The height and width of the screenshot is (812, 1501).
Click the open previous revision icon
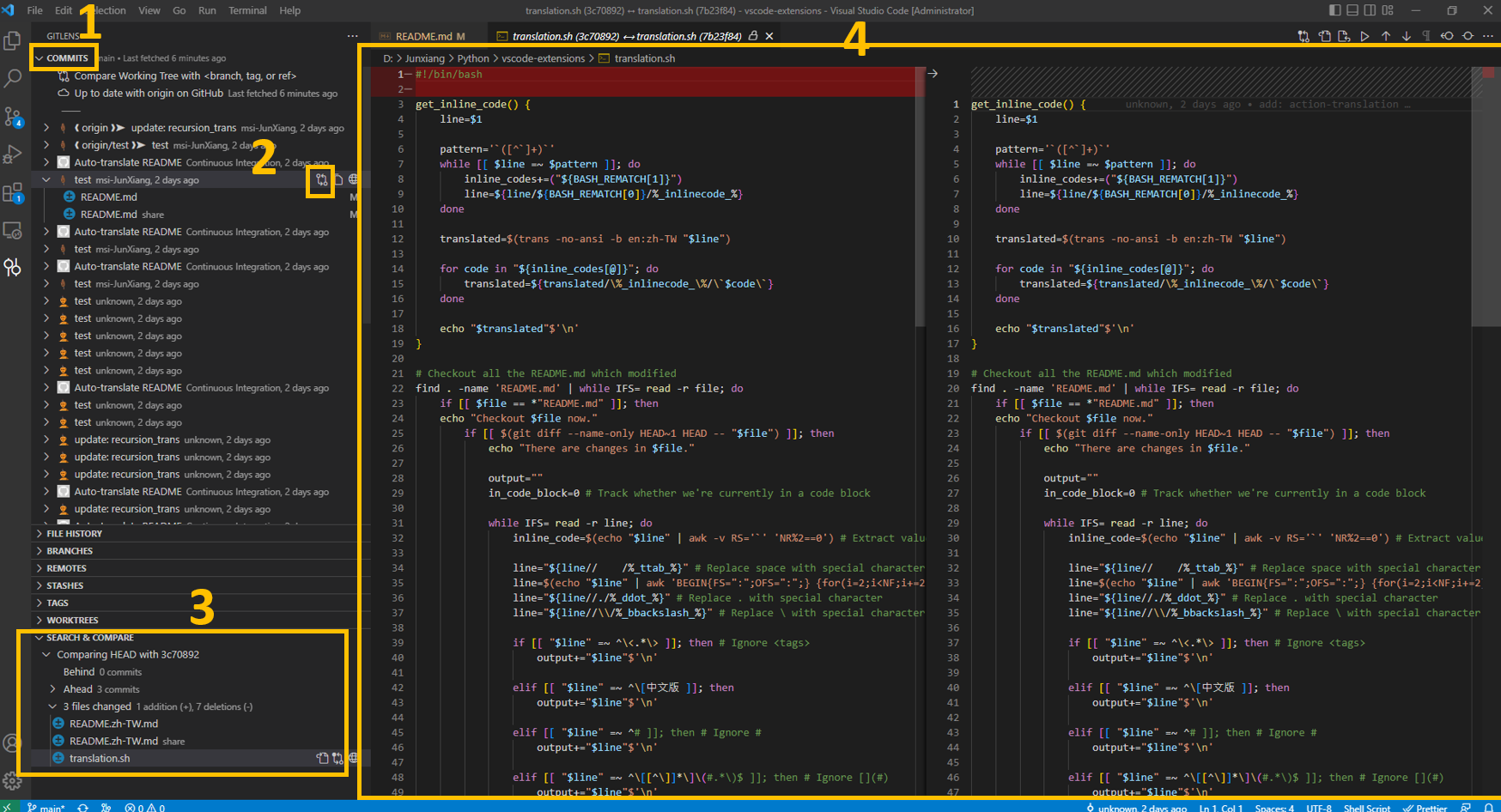[x=1447, y=36]
